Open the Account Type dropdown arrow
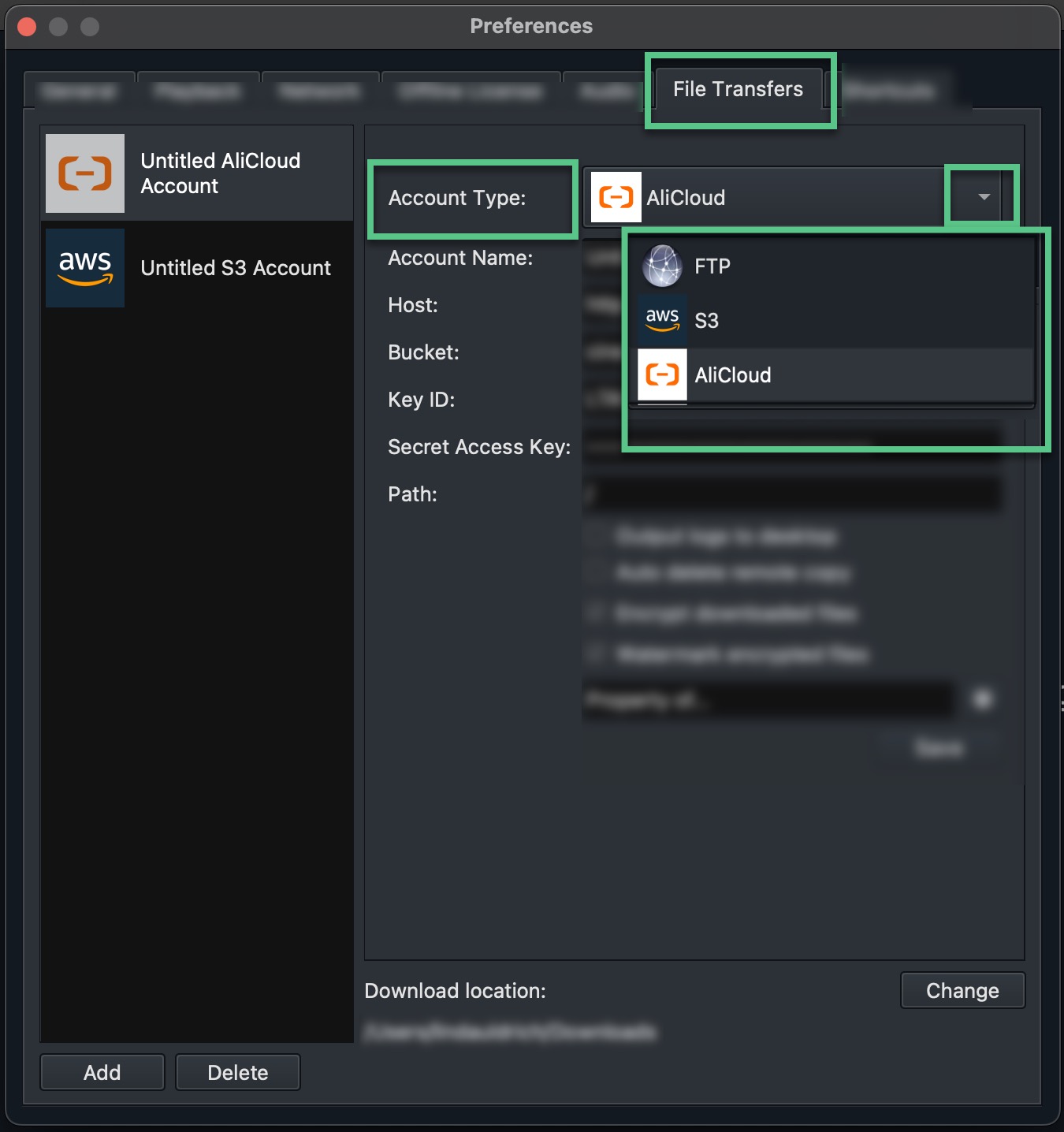The width and height of the screenshot is (1064, 1132). tap(984, 197)
